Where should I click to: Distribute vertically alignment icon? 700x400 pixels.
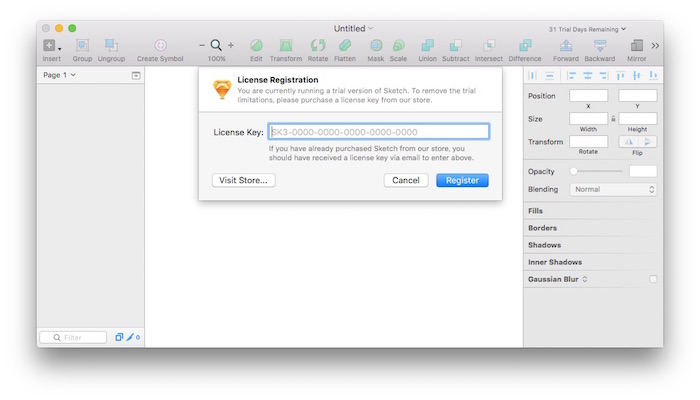550,75
